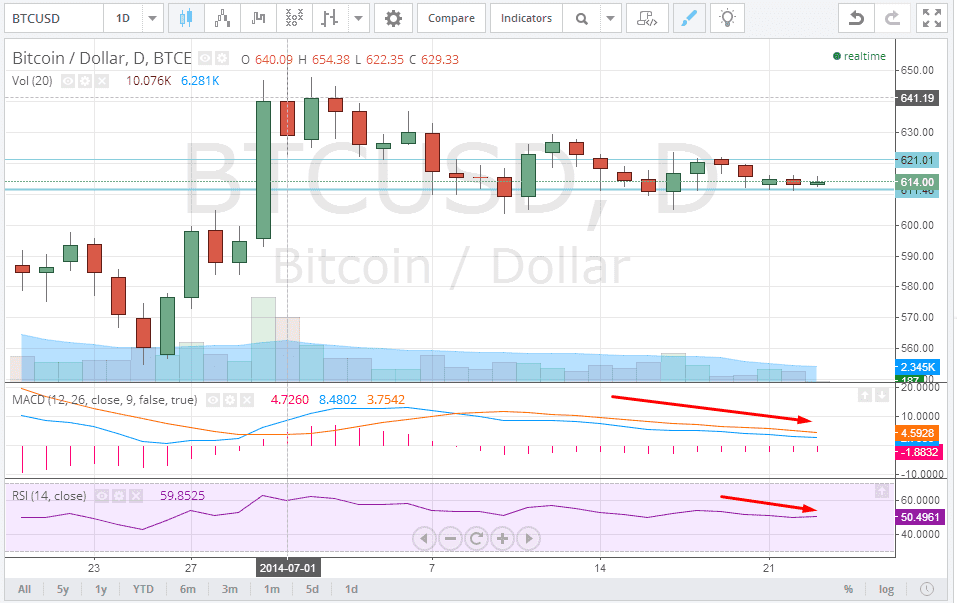Expand the chart style dropdown arrow

tap(359, 18)
